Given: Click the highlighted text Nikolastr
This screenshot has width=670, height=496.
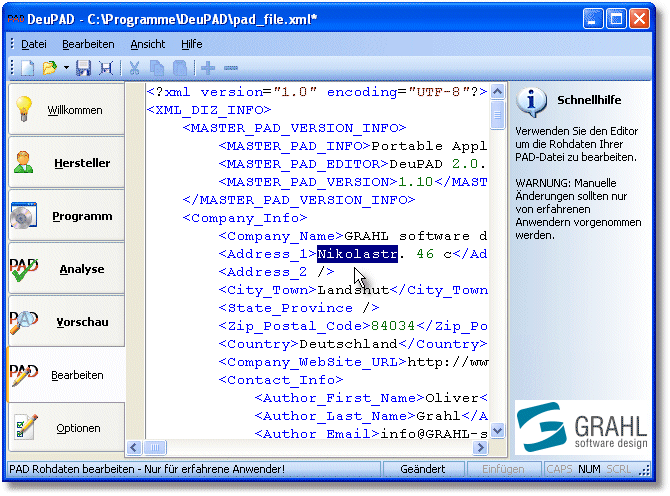Looking at the screenshot, I should [x=357, y=254].
